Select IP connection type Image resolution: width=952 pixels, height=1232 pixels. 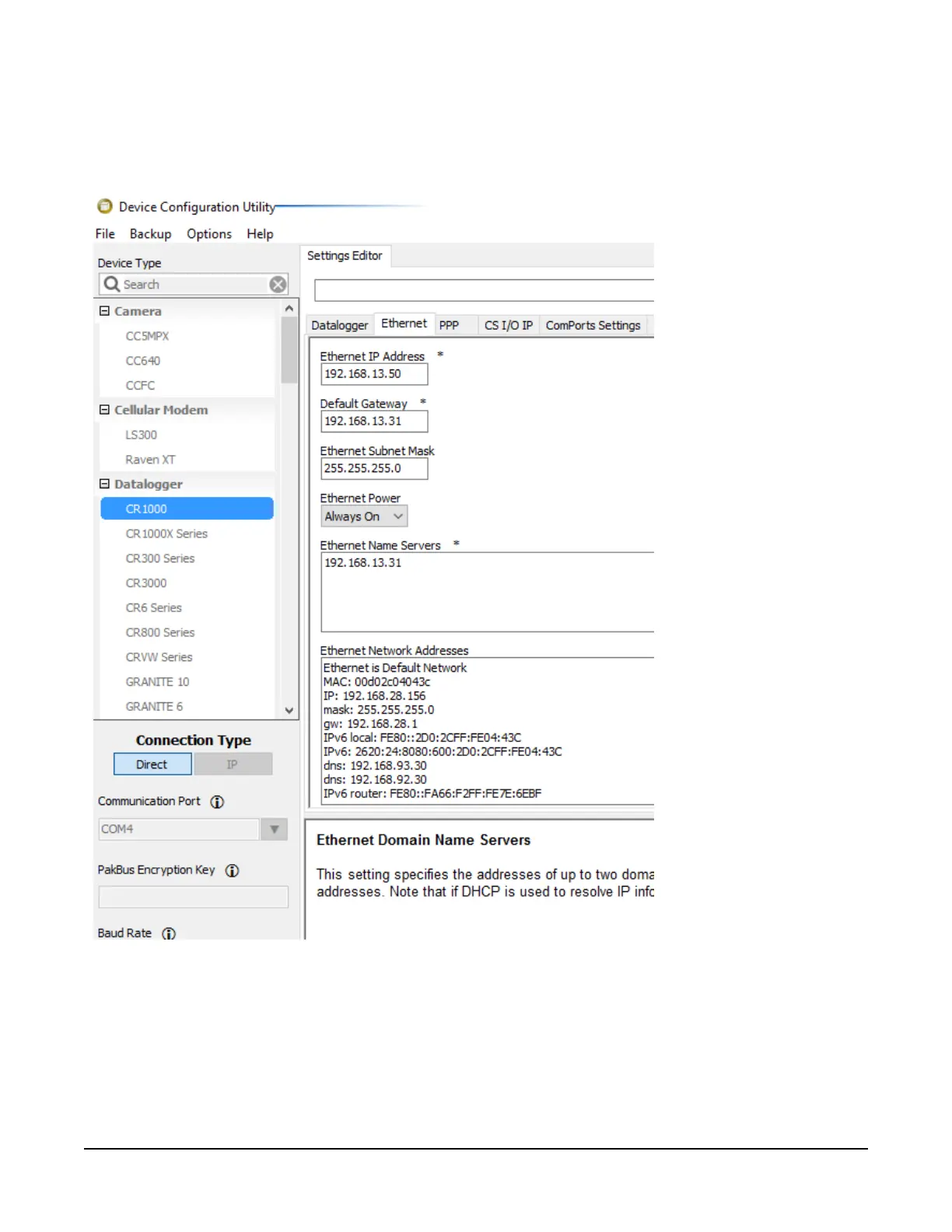click(x=233, y=765)
